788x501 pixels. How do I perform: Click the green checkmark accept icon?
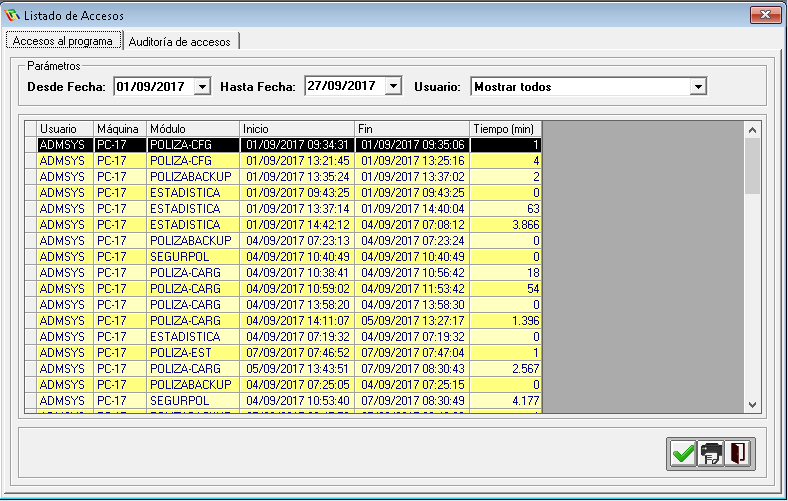(683, 454)
